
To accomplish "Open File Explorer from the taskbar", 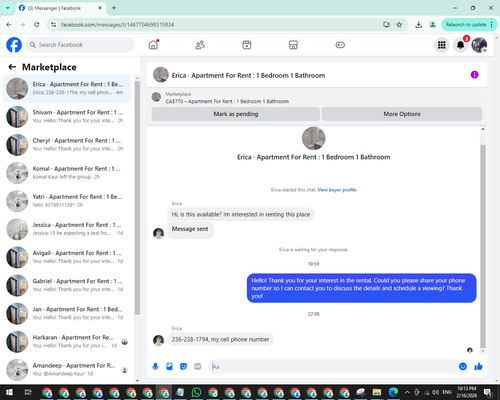I will pyautogui.click(x=377, y=392).
